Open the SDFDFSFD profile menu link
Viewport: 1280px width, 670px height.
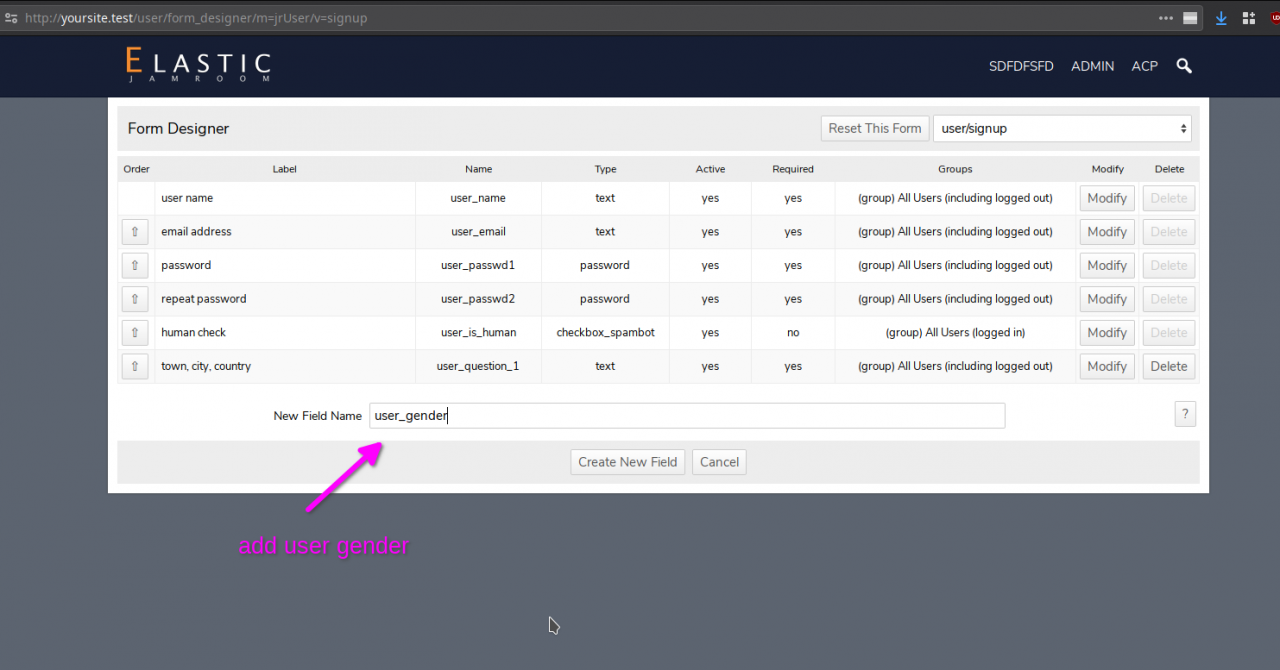[1021, 66]
